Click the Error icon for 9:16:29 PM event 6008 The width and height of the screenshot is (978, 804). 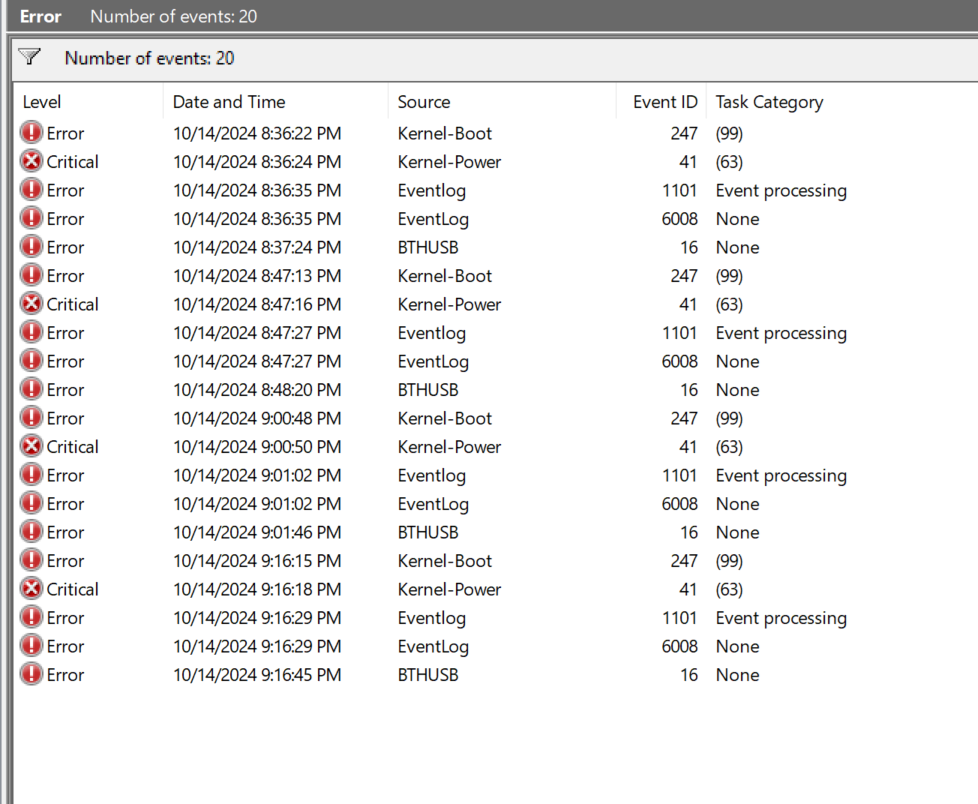31,646
